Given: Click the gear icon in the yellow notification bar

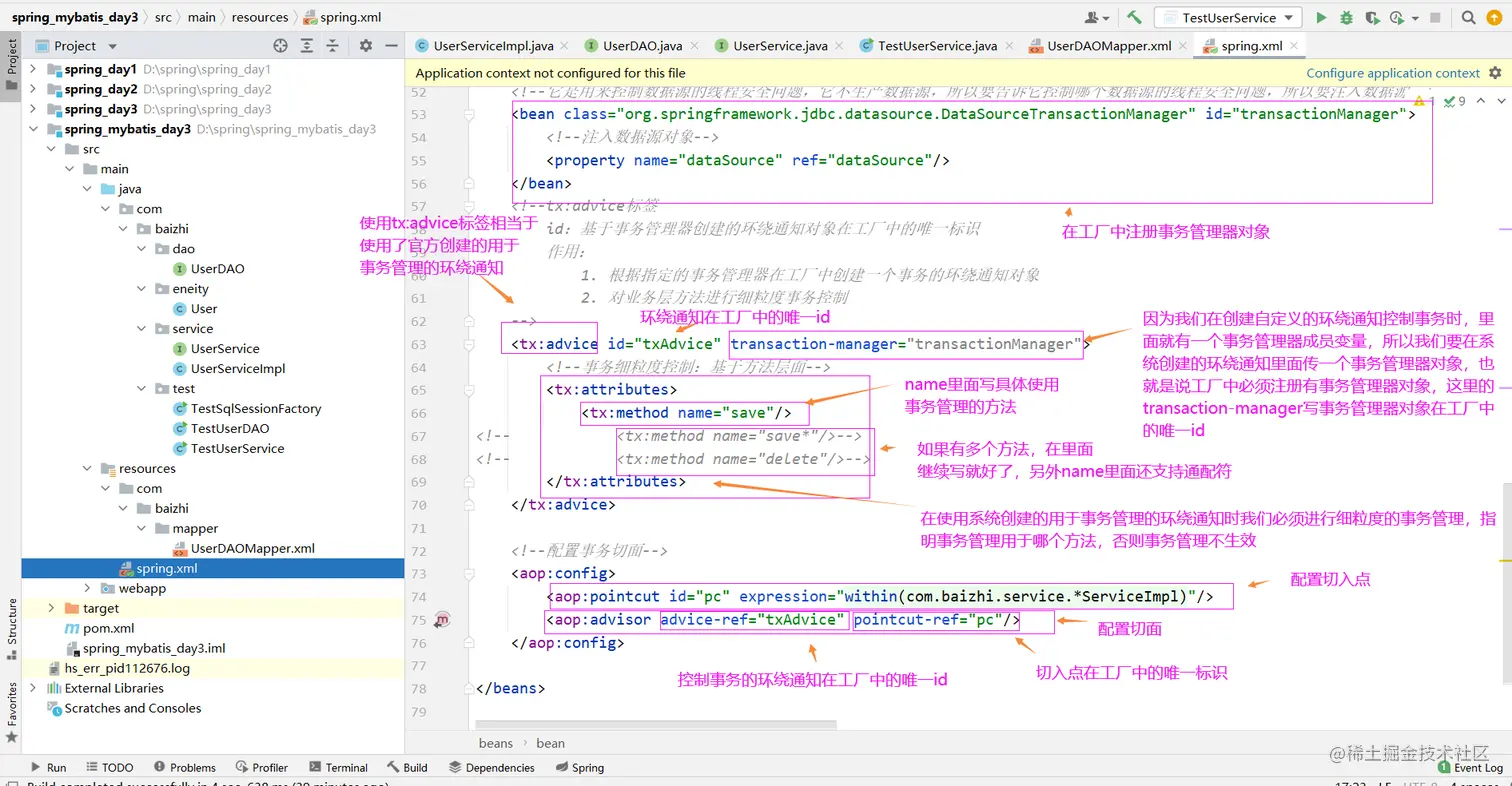Looking at the screenshot, I should pyautogui.click(x=1496, y=73).
